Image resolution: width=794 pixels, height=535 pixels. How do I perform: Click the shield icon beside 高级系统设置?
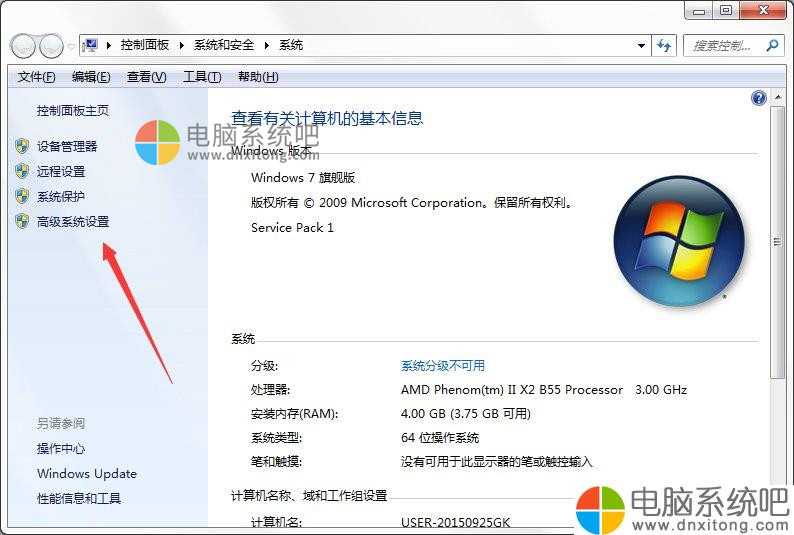[x=22, y=221]
